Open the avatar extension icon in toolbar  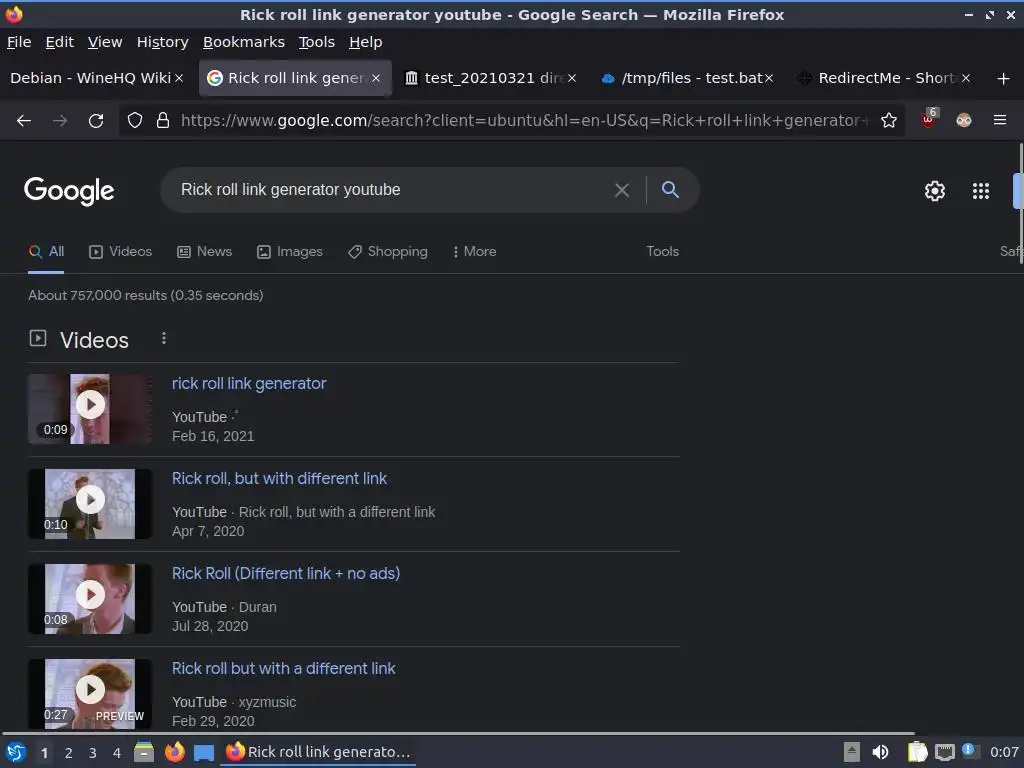(964, 120)
